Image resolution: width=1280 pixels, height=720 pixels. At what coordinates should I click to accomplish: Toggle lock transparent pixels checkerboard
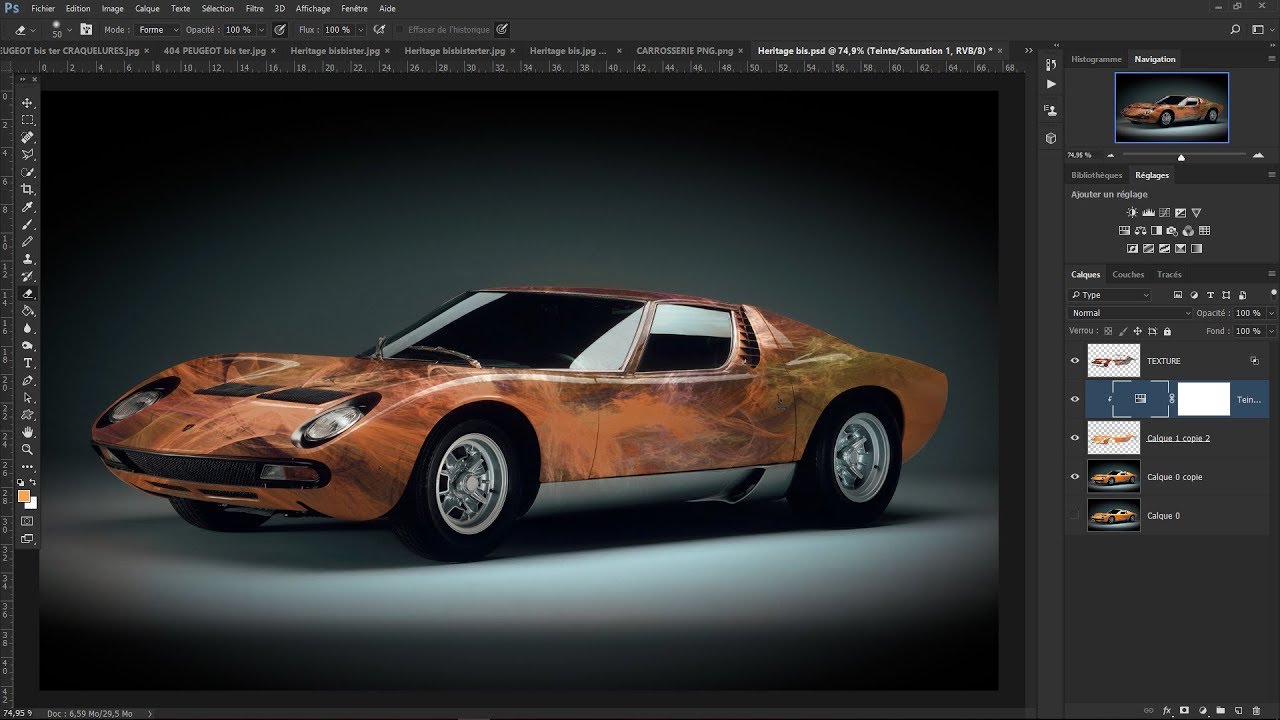[1108, 330]
